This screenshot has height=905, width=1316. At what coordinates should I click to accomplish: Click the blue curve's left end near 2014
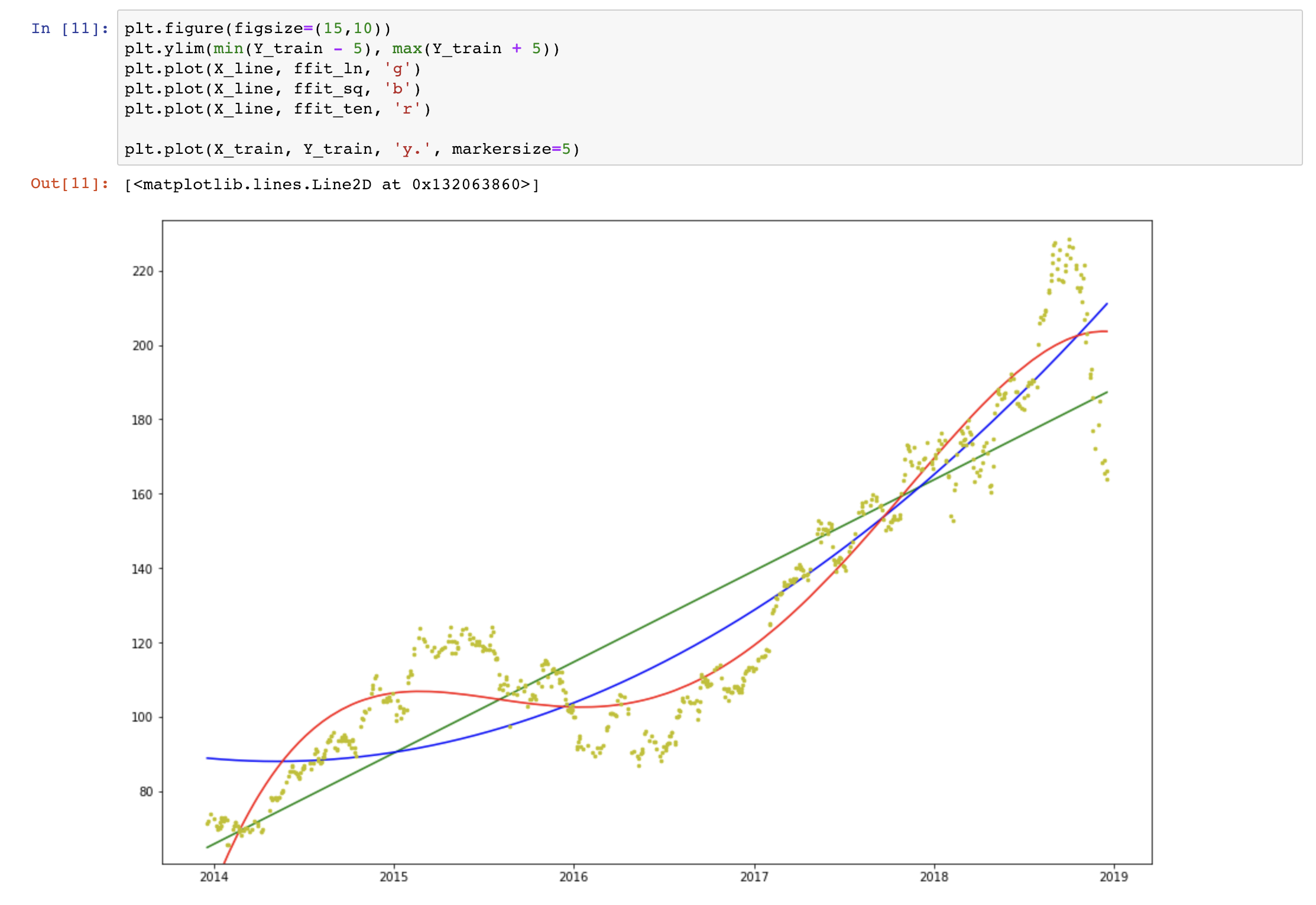click(208, 758)
